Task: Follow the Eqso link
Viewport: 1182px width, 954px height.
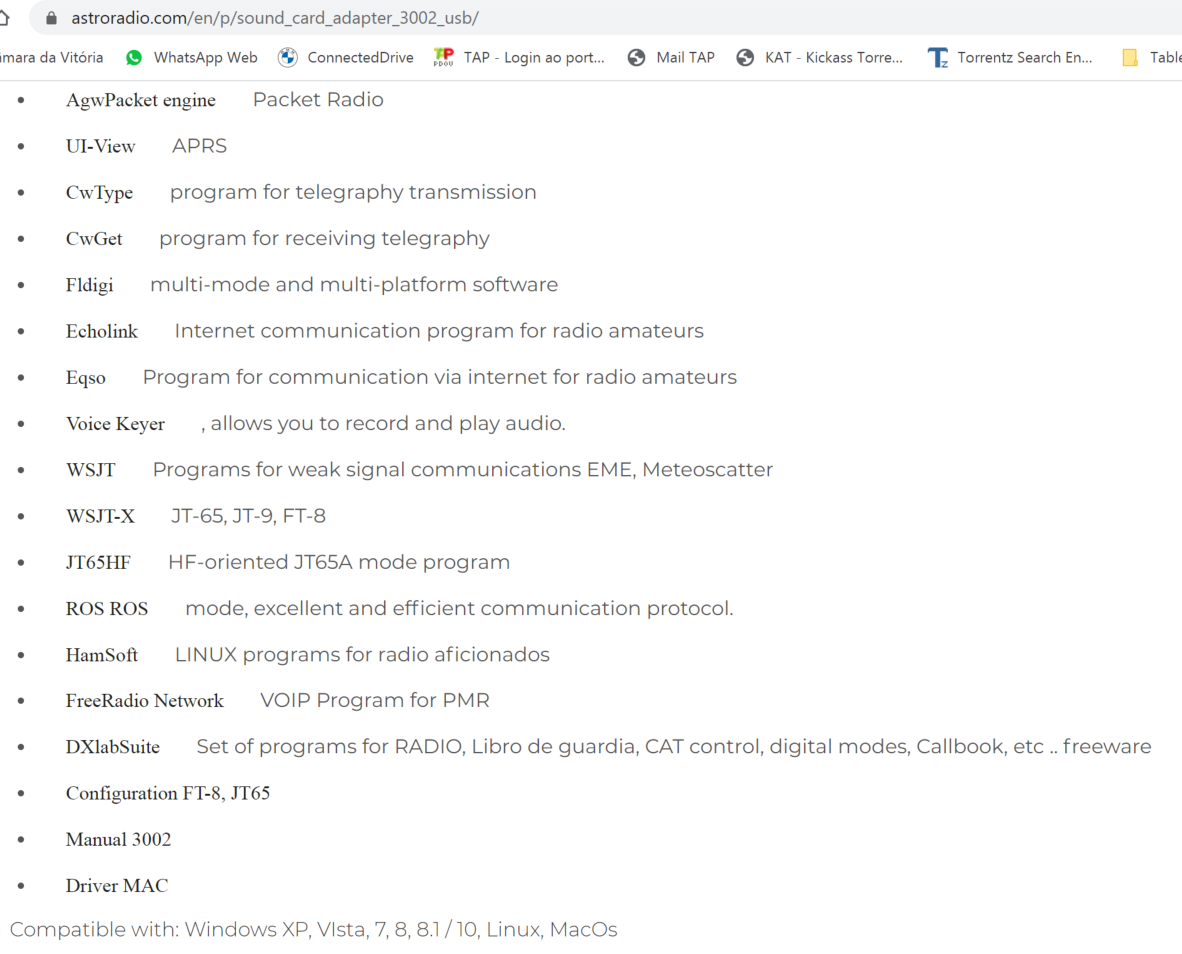Action: [x=86, y=378]
